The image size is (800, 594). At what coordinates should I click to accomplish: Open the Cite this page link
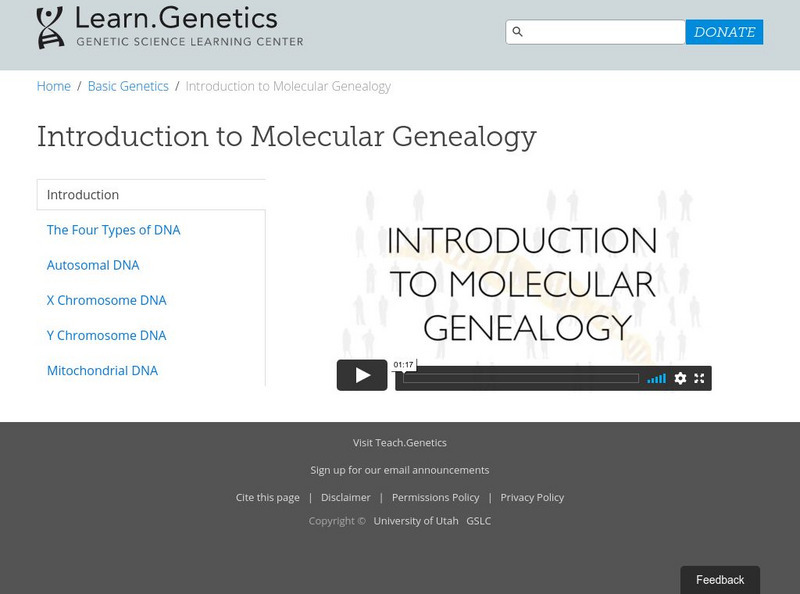[268, 497]
